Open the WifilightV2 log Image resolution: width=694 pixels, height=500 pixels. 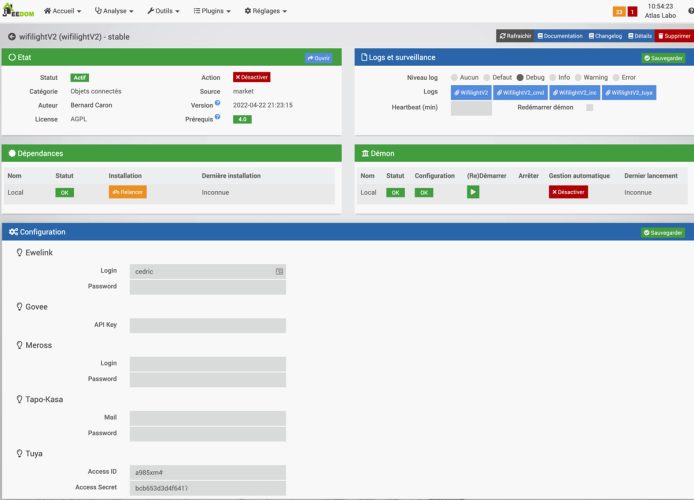pos(471,92)
